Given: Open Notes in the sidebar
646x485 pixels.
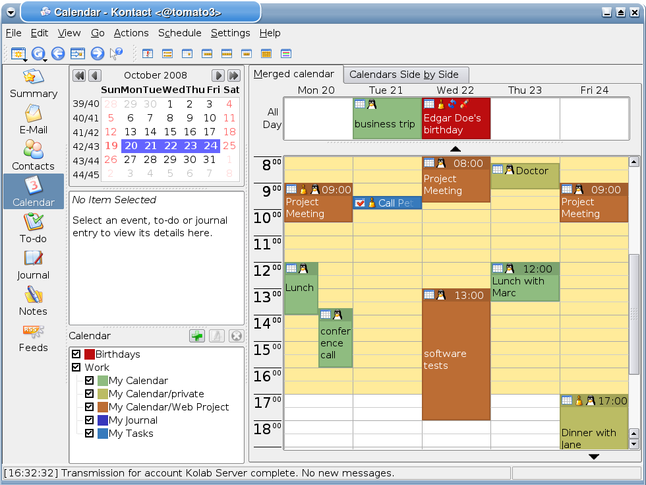Looking at the screenshot, I should (33, 301).
